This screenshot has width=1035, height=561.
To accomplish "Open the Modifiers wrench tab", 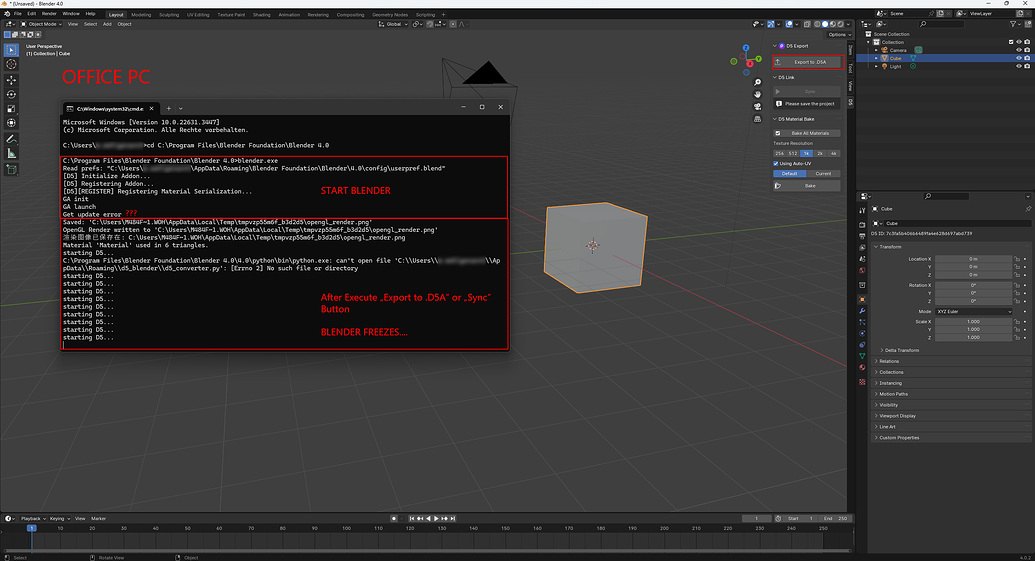I will [x=862, y=311].
